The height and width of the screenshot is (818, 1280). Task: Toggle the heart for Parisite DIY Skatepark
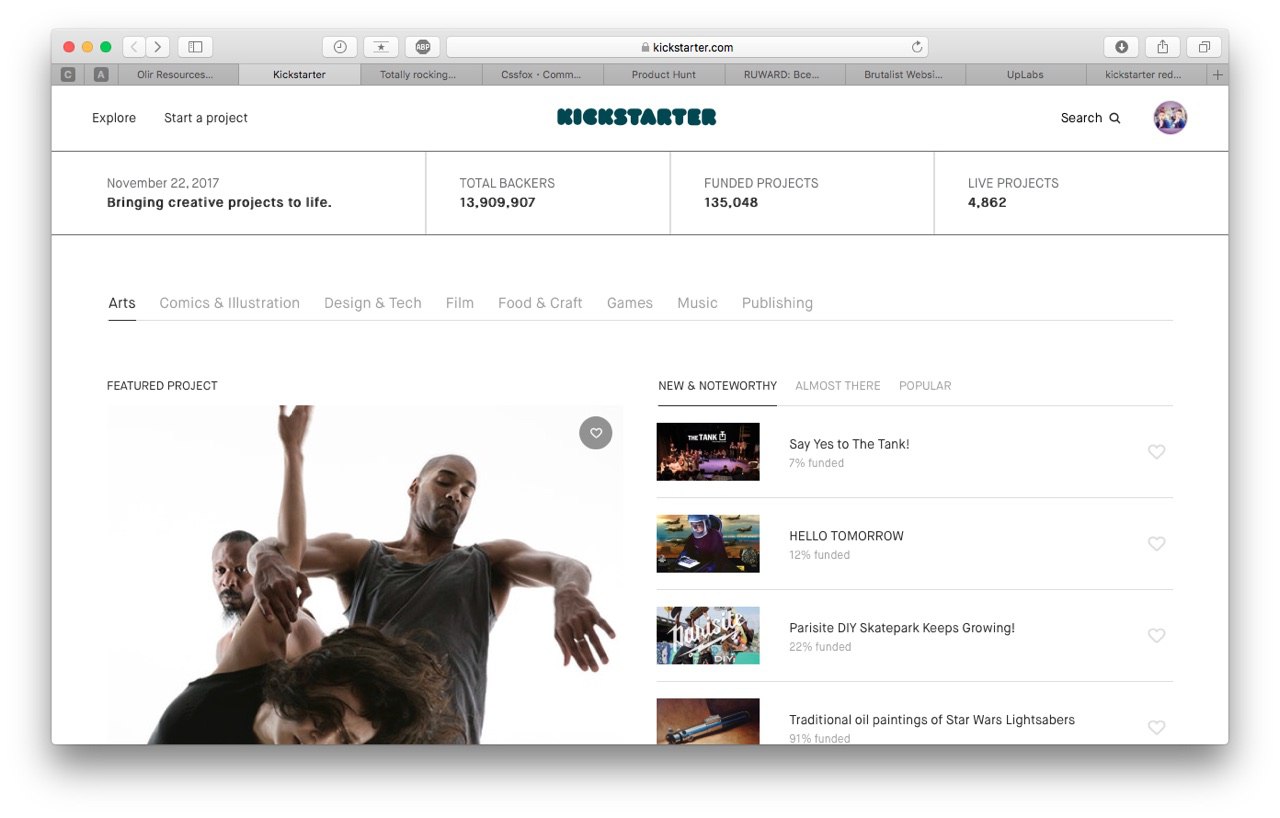1156,636
